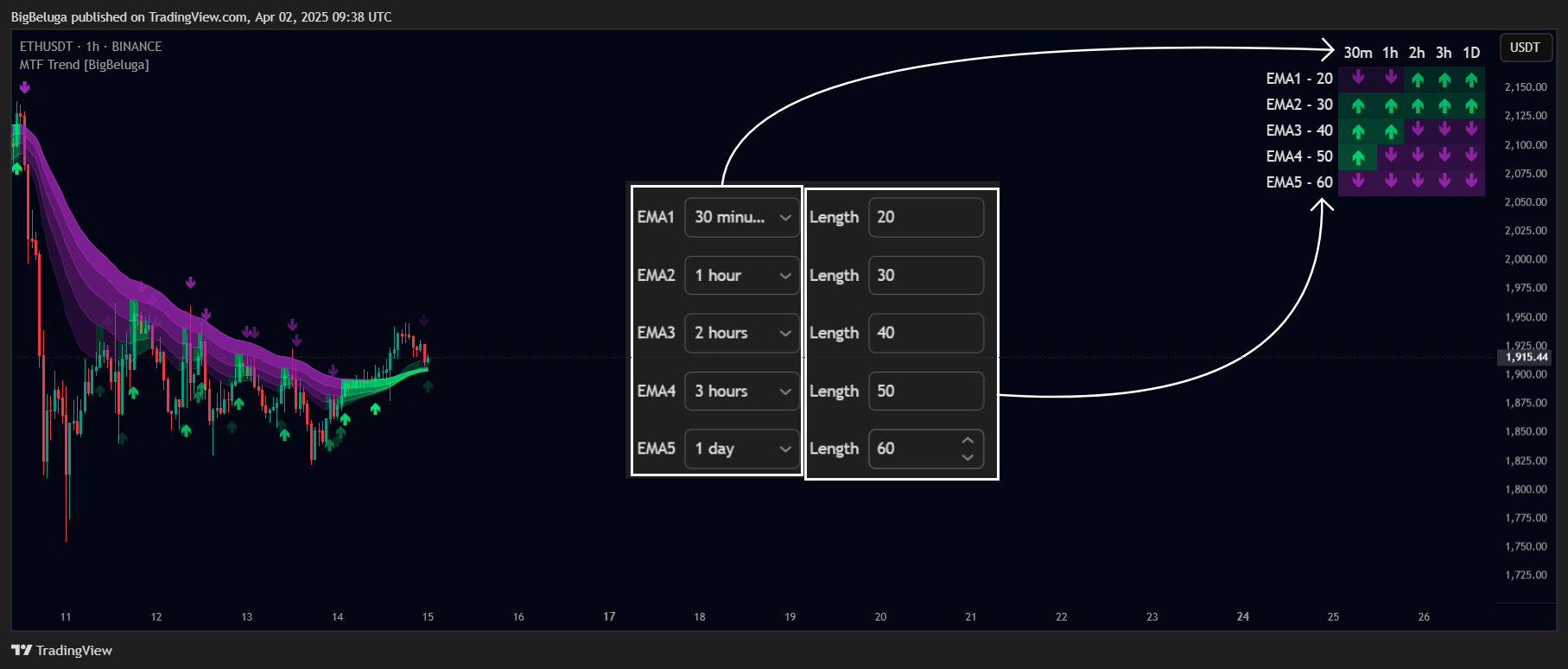This screenshot has height=669, width=1568.
Task: Click the EMA5 30m purple down arrow
Action: pos(1358,181)
